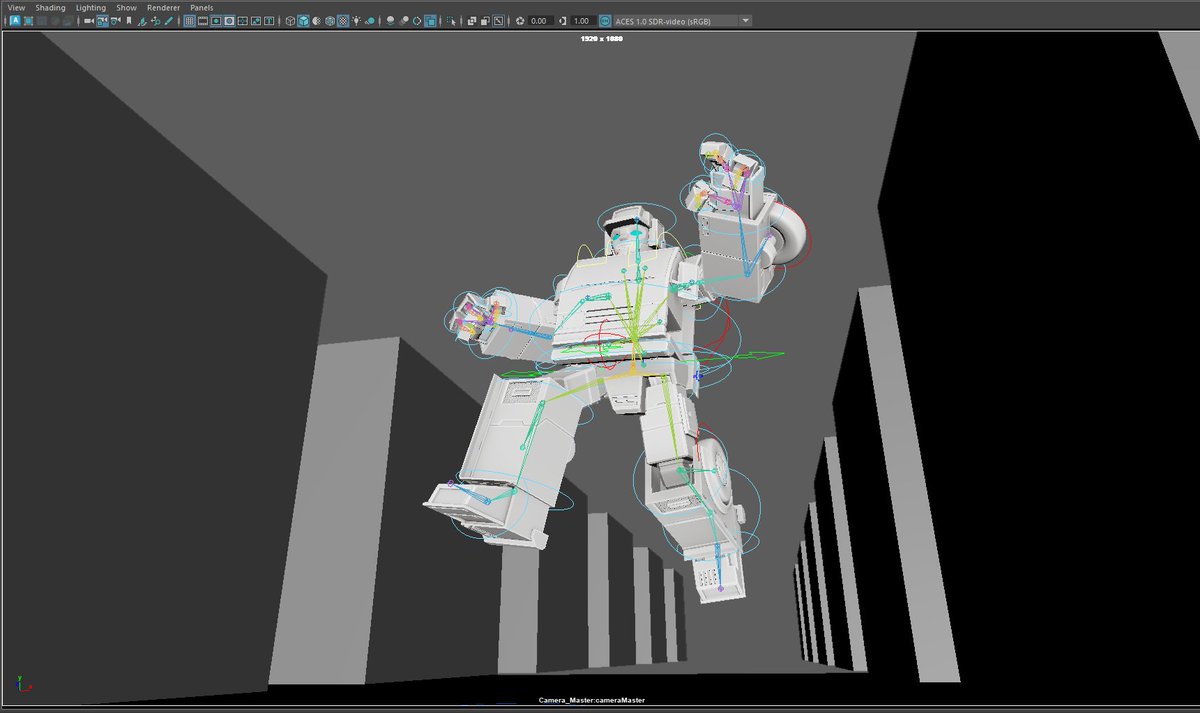Image resolution: width=1200 pixels, height=713 pixels.
Task: Click the Gamma reset icon
Action: pos(562,20)
